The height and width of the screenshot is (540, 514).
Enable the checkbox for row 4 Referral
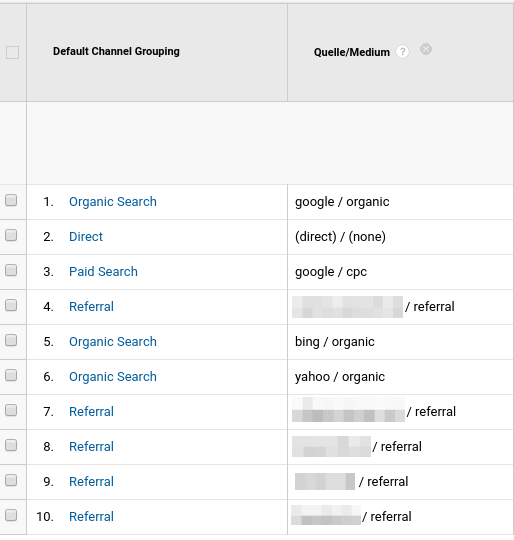[x=11, y=305]
